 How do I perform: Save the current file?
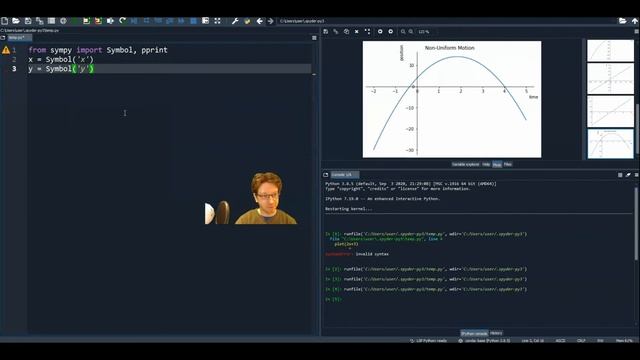(x=28, y=21)
